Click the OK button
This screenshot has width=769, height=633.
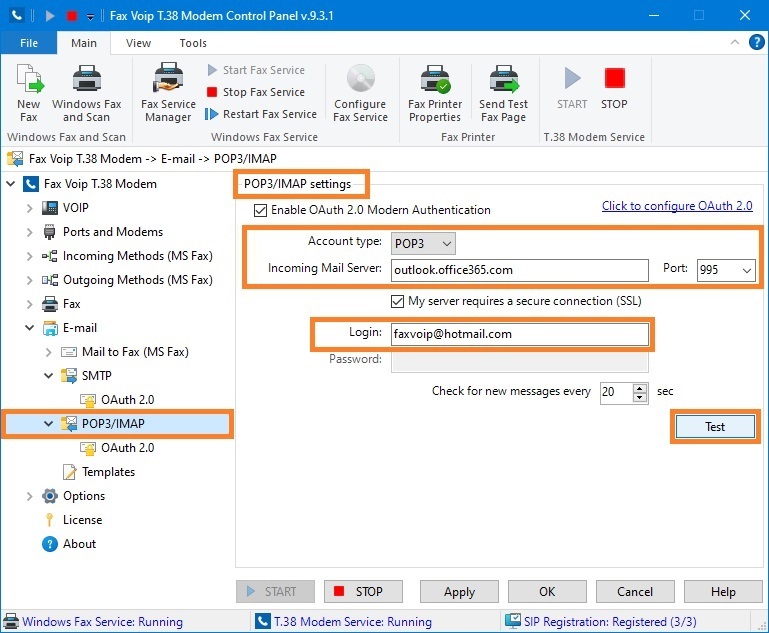pos(547,592)
